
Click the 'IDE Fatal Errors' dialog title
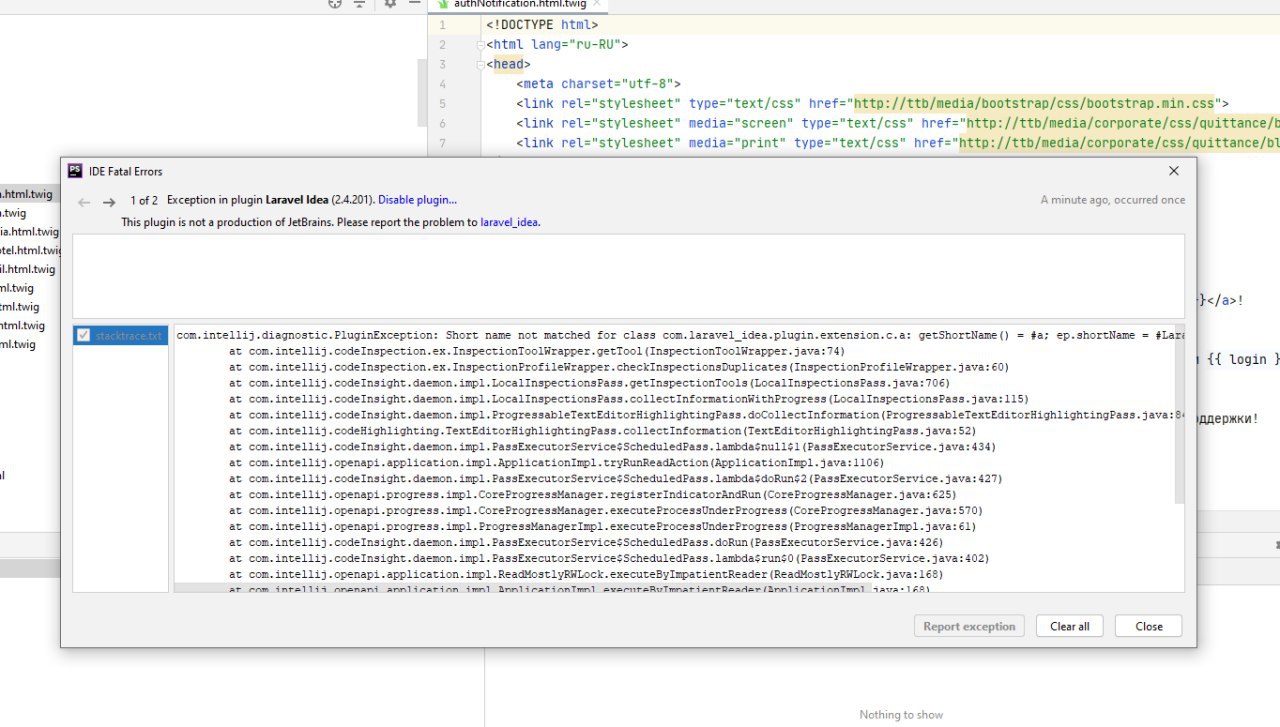(125, 171)
